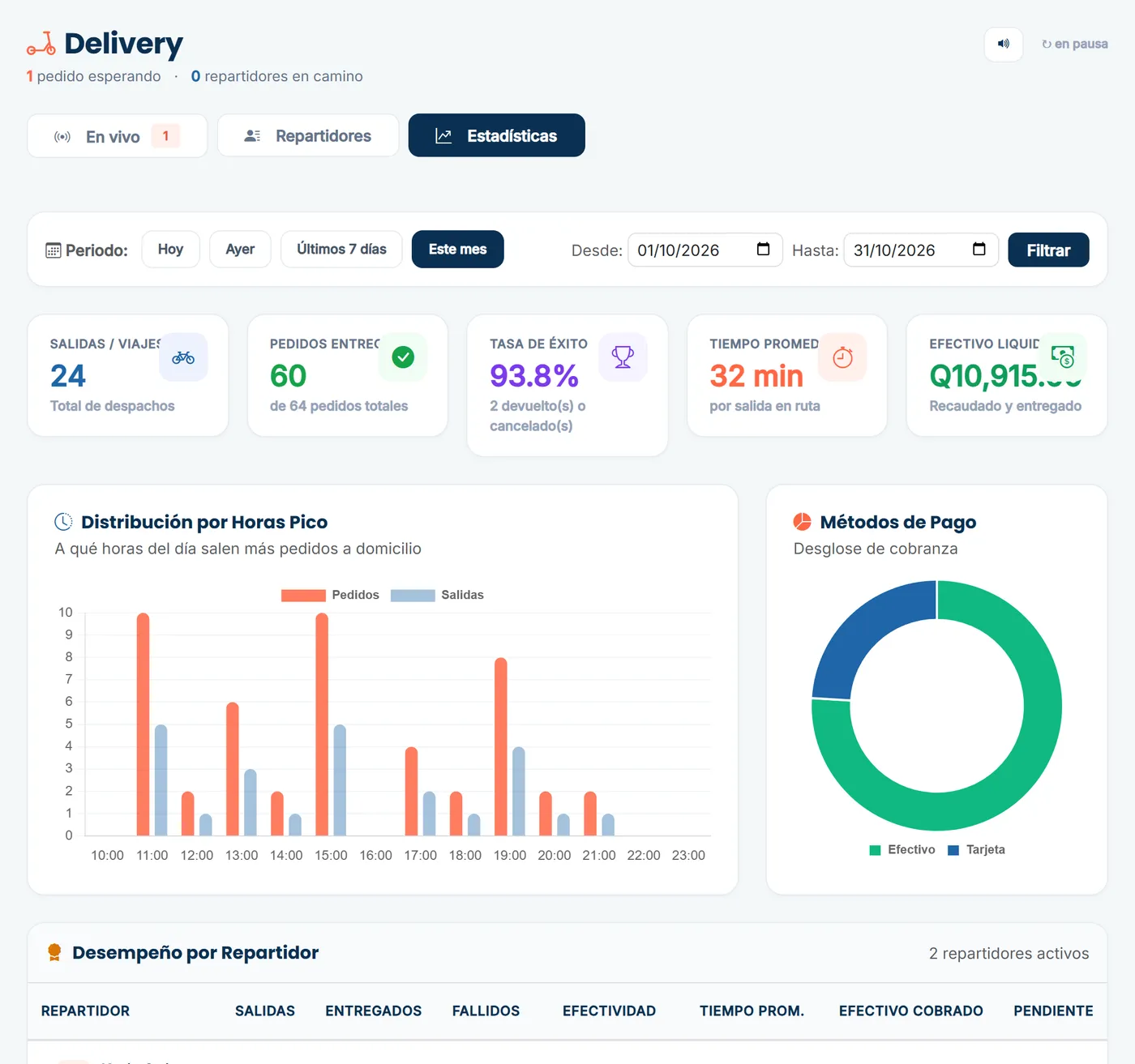
Task: Click the calendar icon next to Periodo
Action: [54, 250]
